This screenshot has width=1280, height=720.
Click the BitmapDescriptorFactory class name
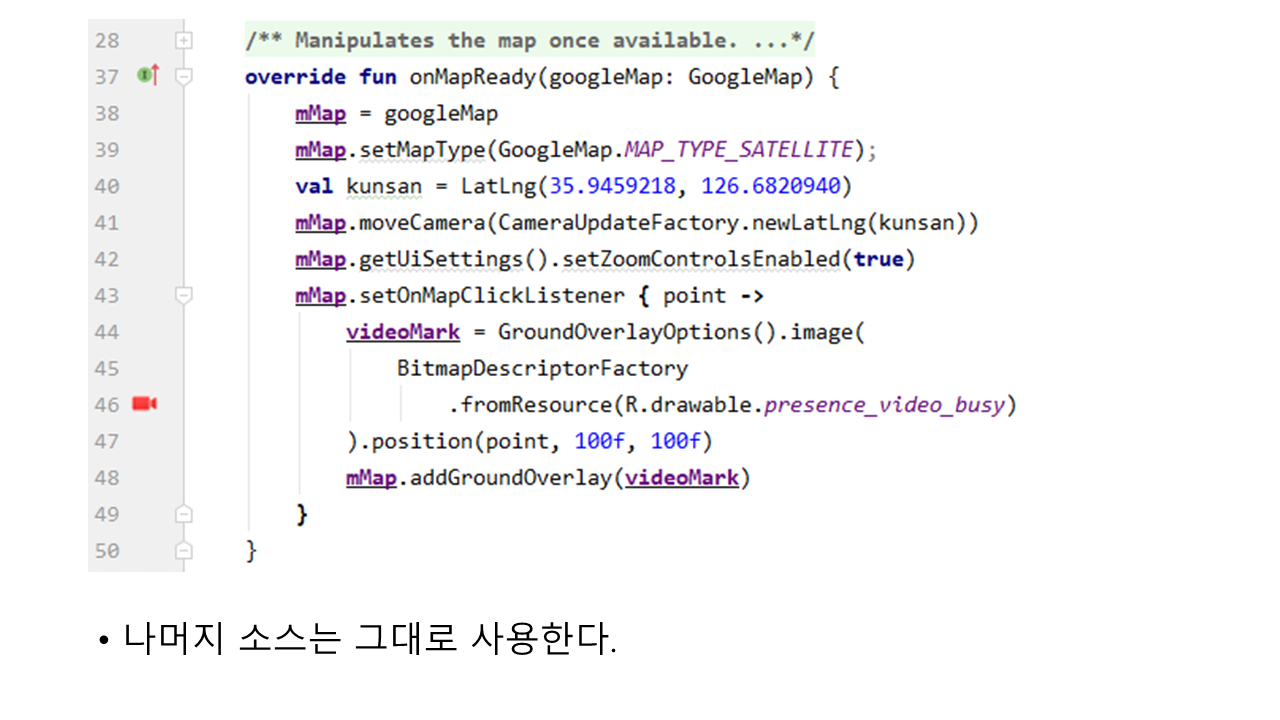click(x=542, y=368)
